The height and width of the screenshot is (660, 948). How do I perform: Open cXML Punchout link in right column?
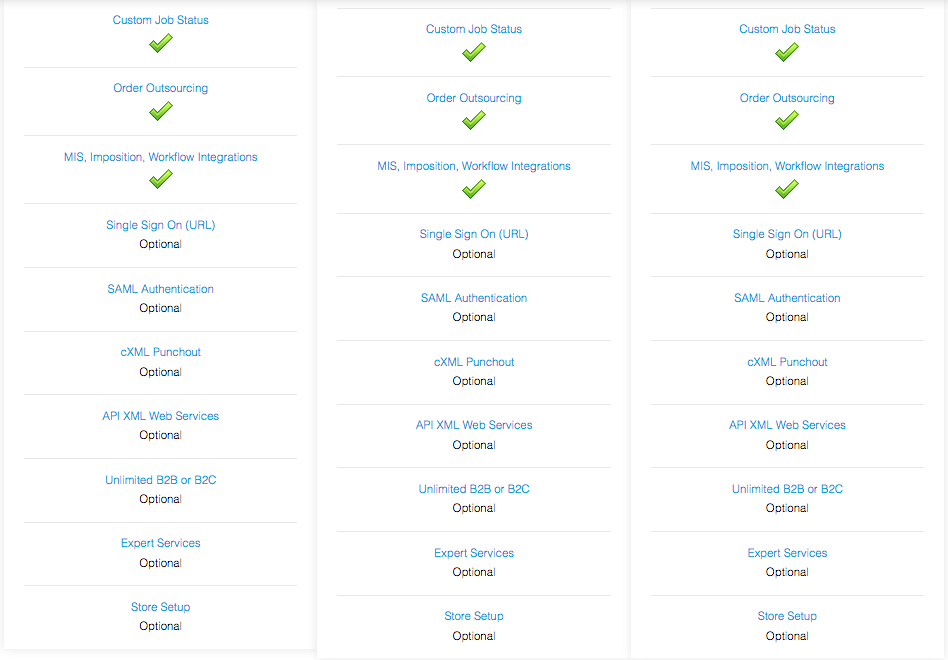787,362
